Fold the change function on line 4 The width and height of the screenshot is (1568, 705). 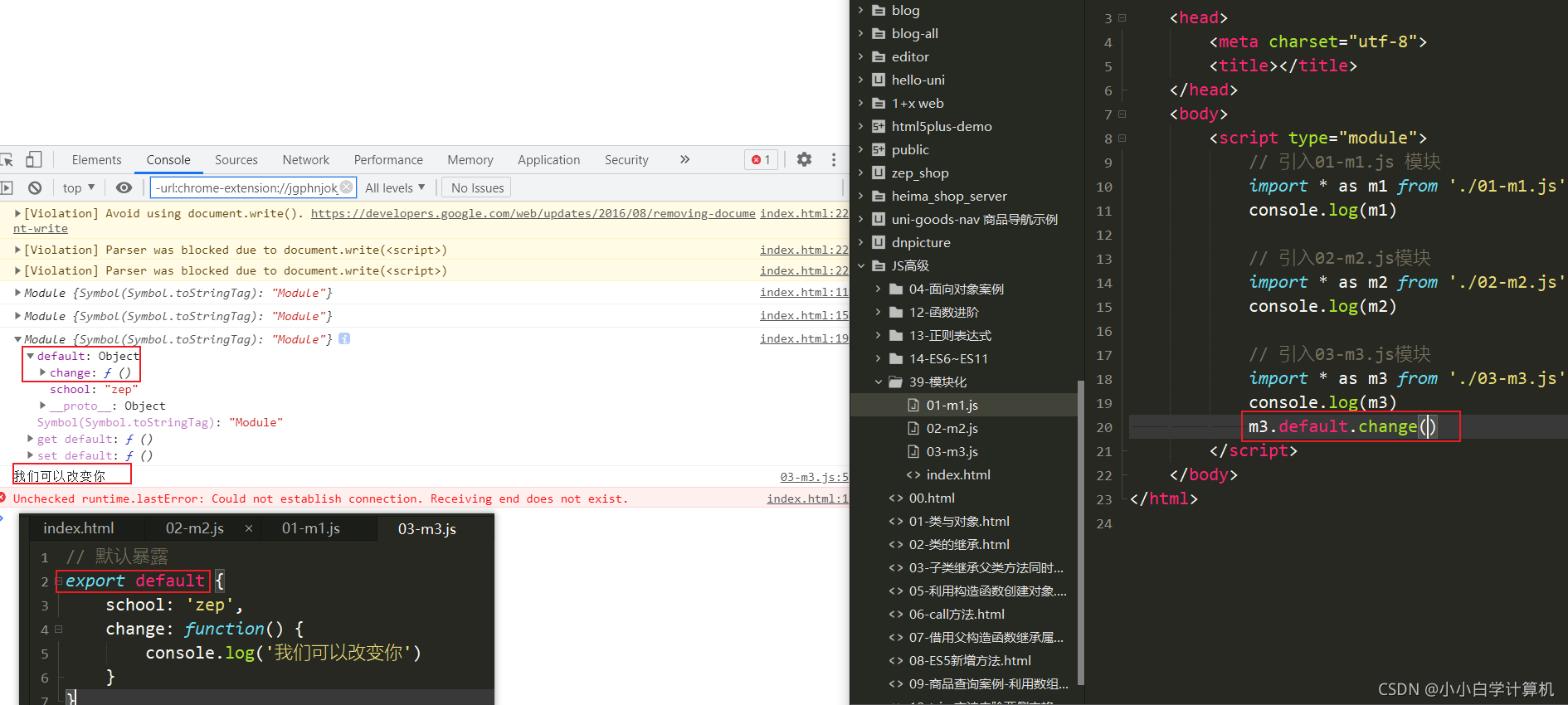click(x=59, y=629)
